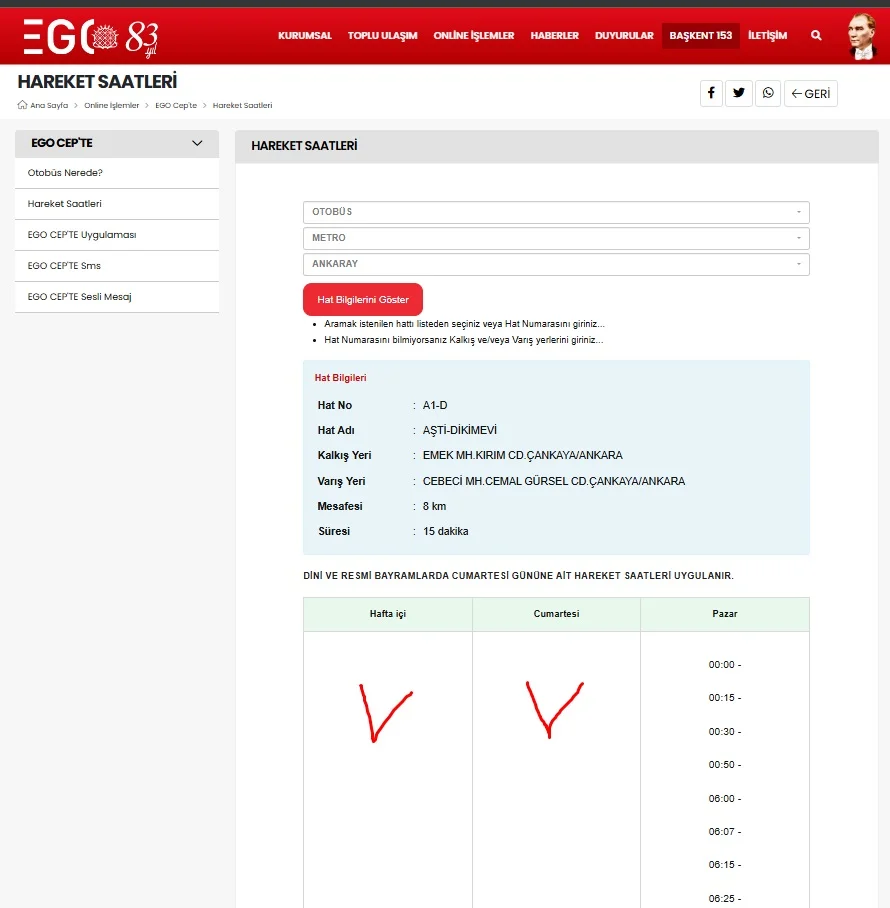
Task: Open BAŞKENT 153 page
Action: [700, 35]
